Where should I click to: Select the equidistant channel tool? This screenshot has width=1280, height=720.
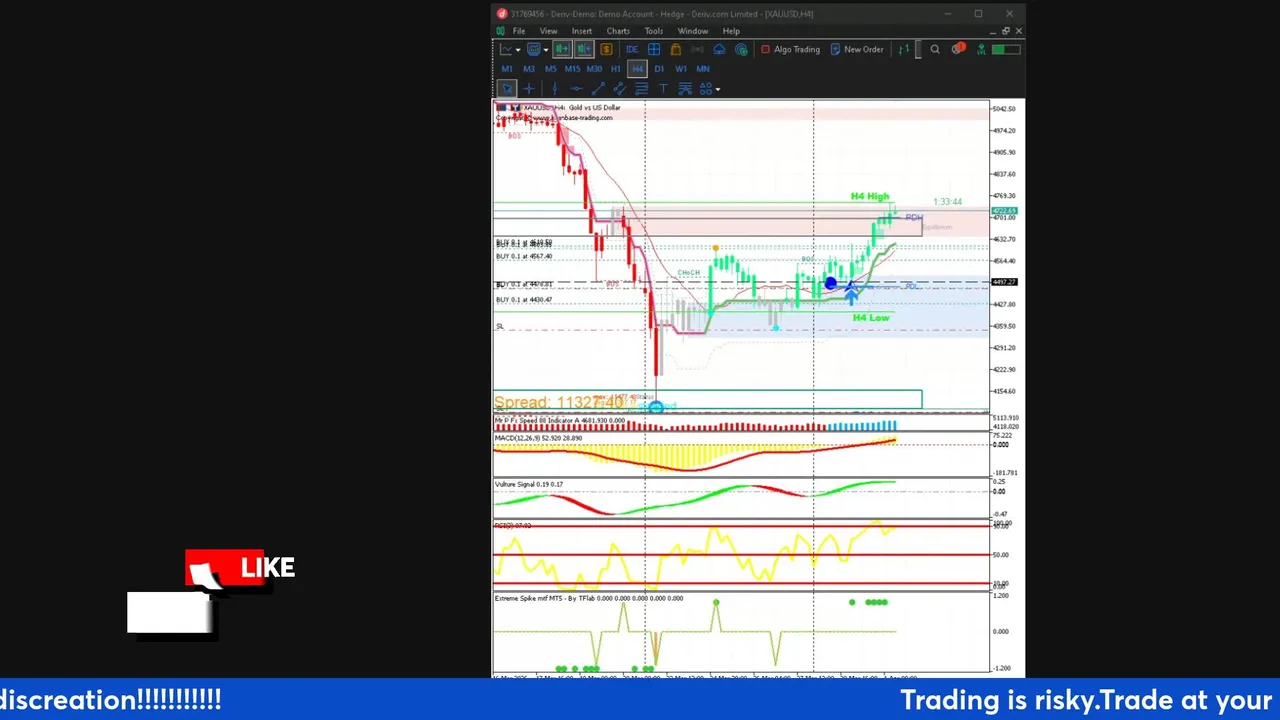coord(620,88)
